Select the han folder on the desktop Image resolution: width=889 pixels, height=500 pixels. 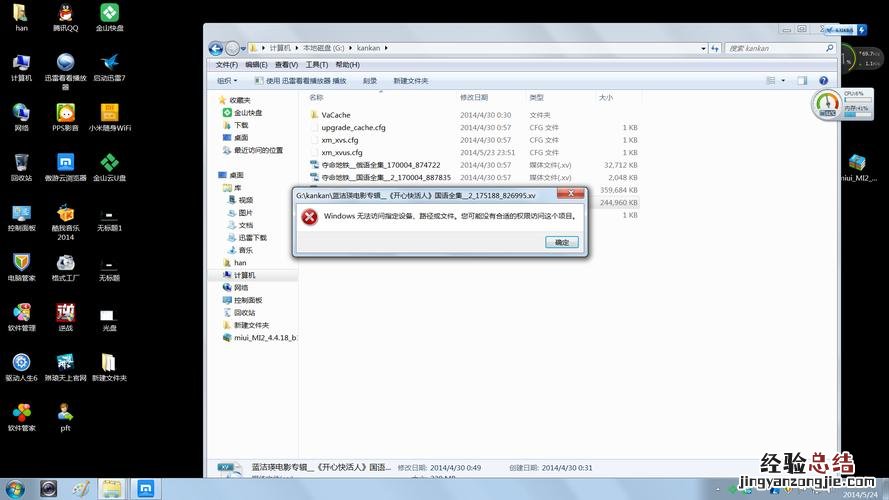point(22,17)
